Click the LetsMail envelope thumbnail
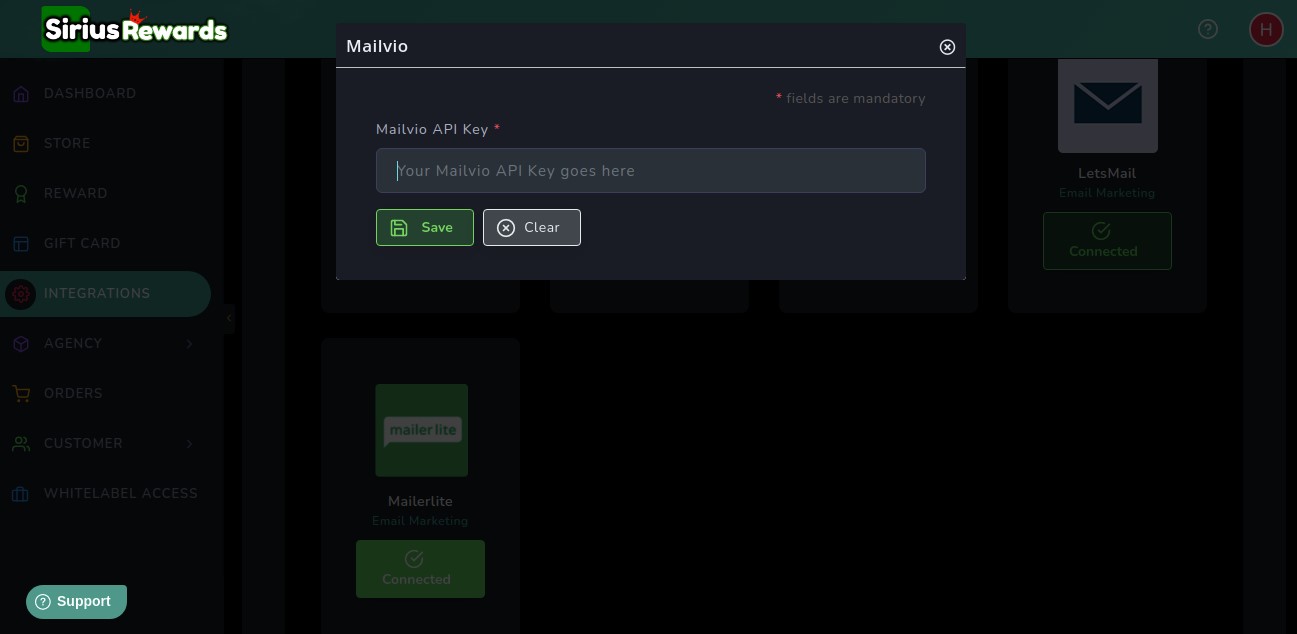The width and height of the screenshot is (1297, 634). pyautogui.click(x=1108, y=105)
